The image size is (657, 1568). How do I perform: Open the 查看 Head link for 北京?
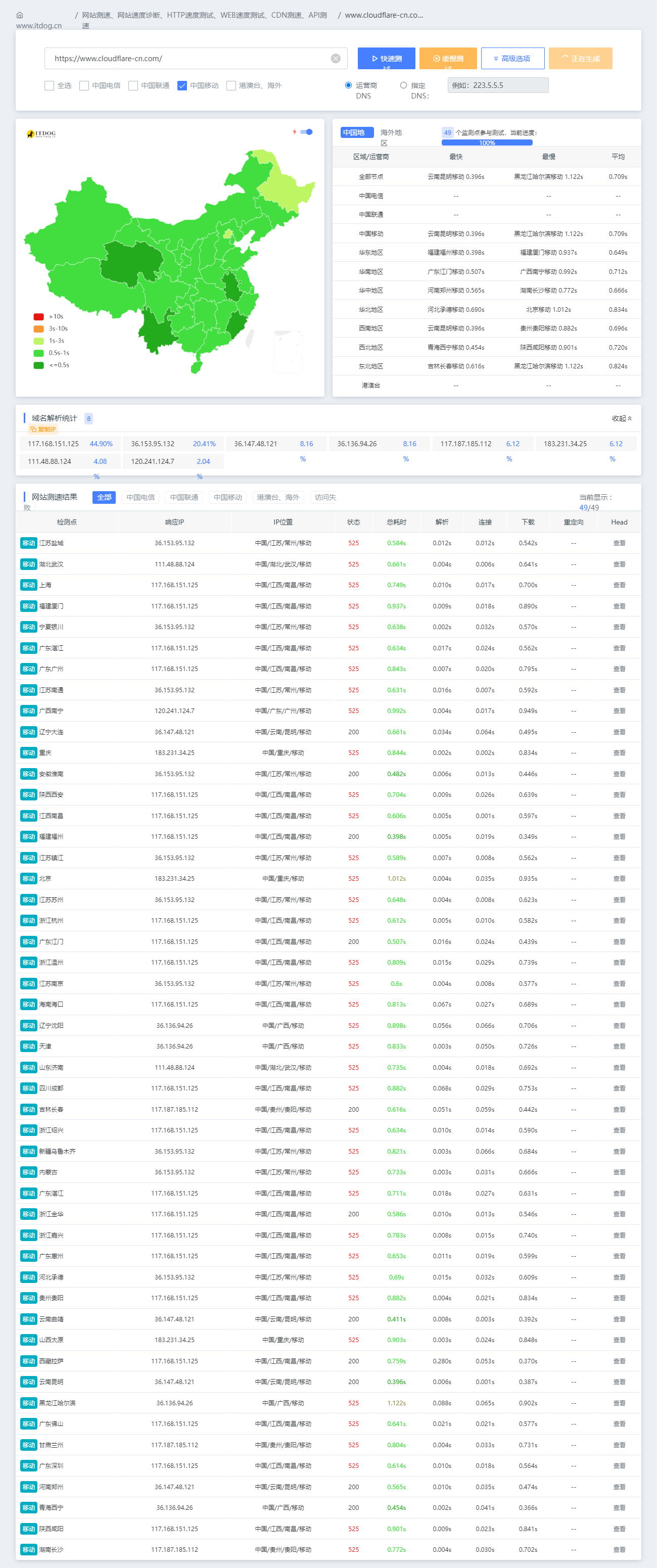pos(619,878)
